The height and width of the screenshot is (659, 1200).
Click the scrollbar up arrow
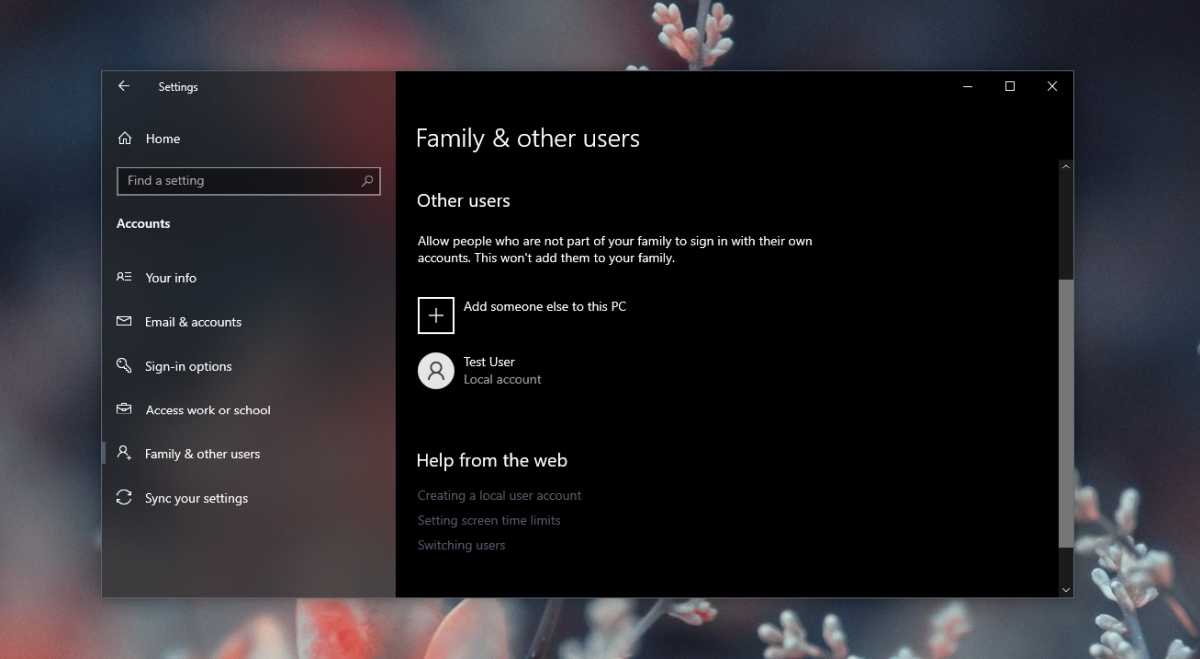coord(1065,167)
